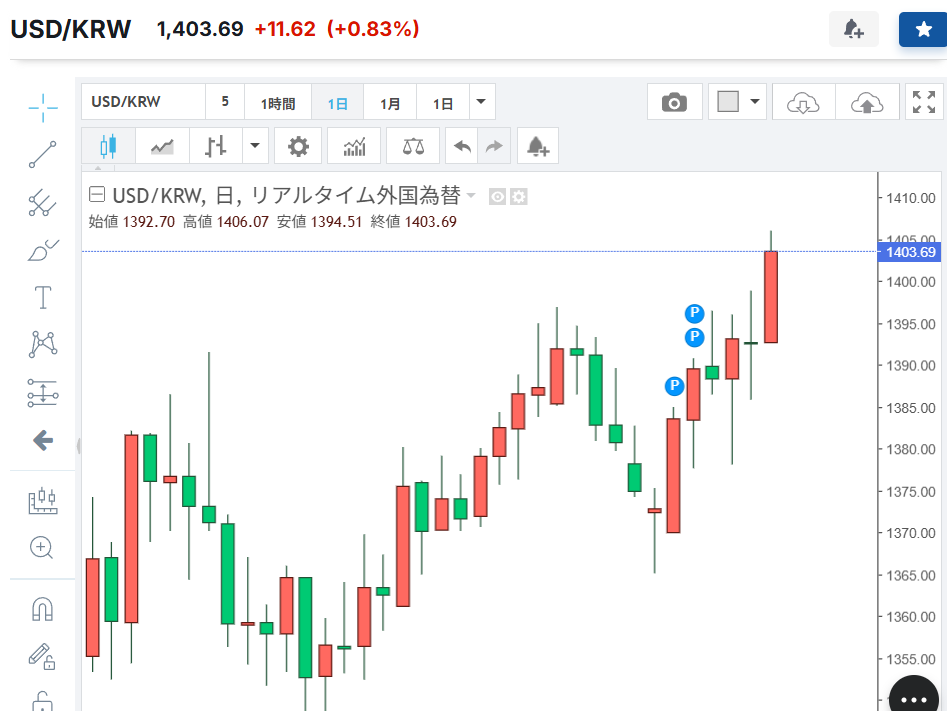Click the left panel collapse handle
This screenshot has width=947, height=711.
79,446
